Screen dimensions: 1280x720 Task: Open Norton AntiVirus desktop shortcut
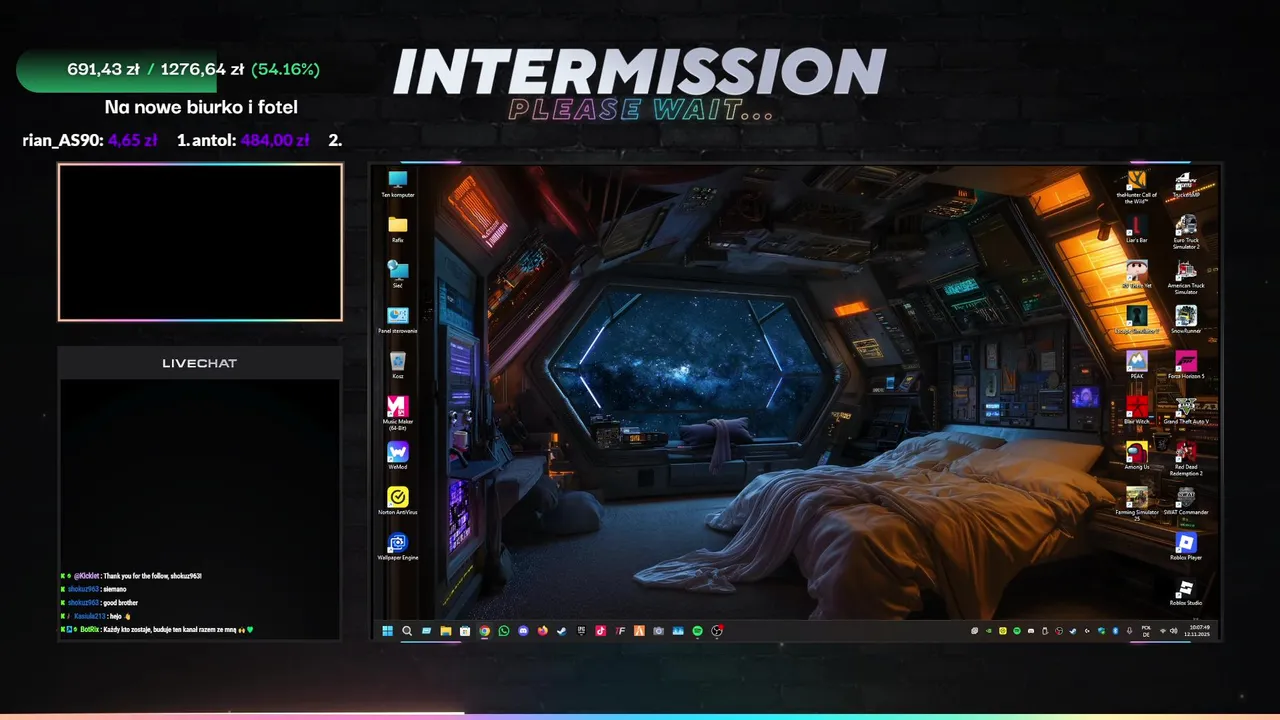click(397, 501)
